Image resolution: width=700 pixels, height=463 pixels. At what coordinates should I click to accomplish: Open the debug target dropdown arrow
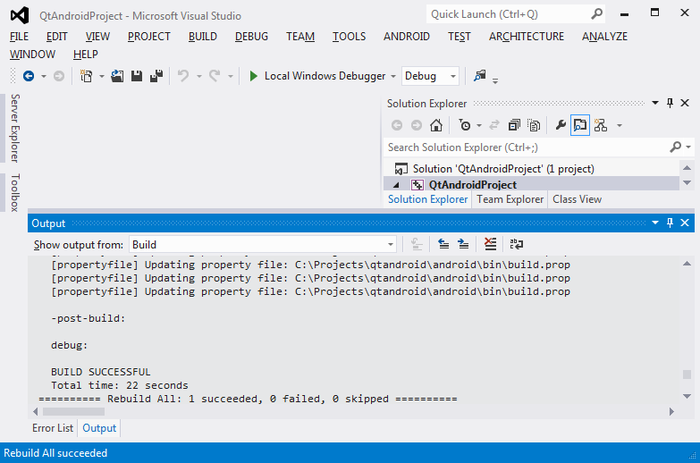click(393, 77)
